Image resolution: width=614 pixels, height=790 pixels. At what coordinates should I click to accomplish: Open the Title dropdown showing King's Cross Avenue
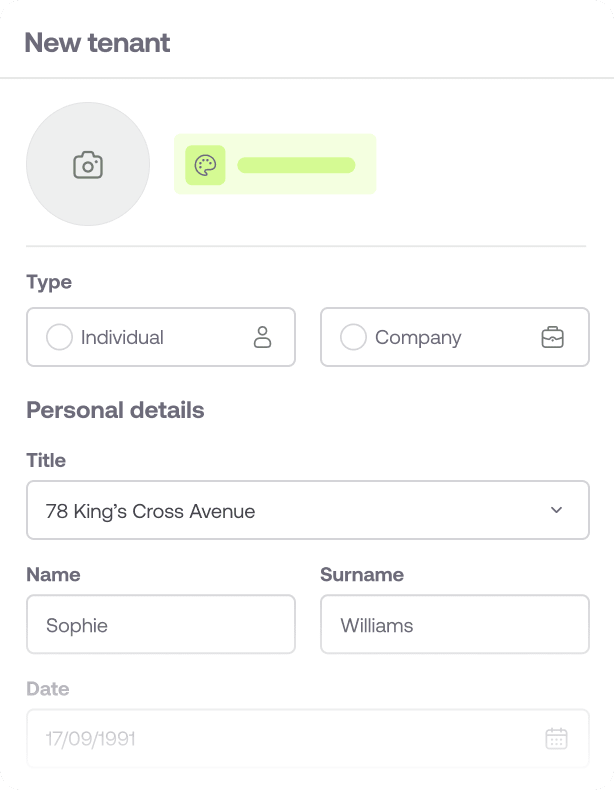coord(290,511)
